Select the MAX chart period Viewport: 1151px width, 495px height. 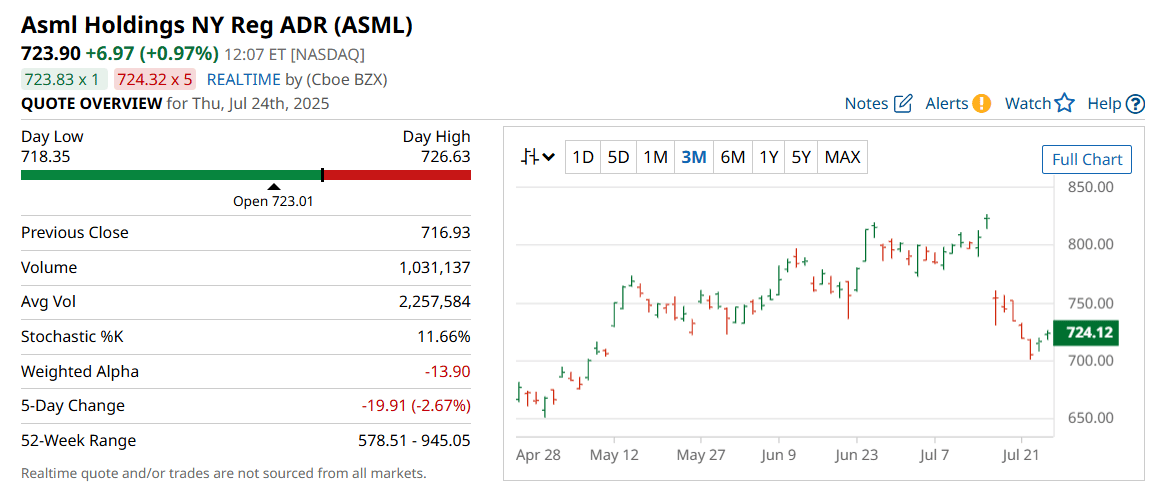(842, 157)
